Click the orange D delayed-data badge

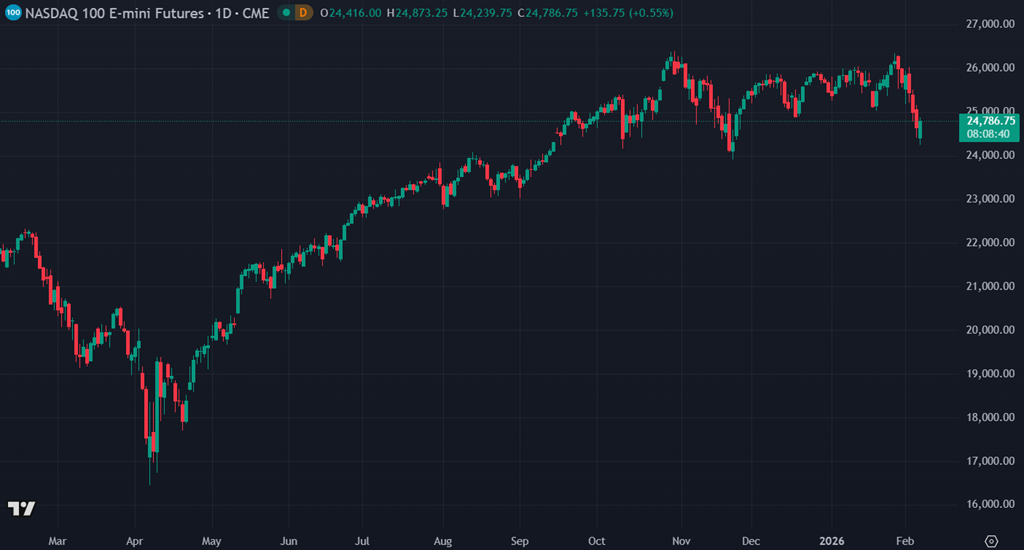(303, 13)
